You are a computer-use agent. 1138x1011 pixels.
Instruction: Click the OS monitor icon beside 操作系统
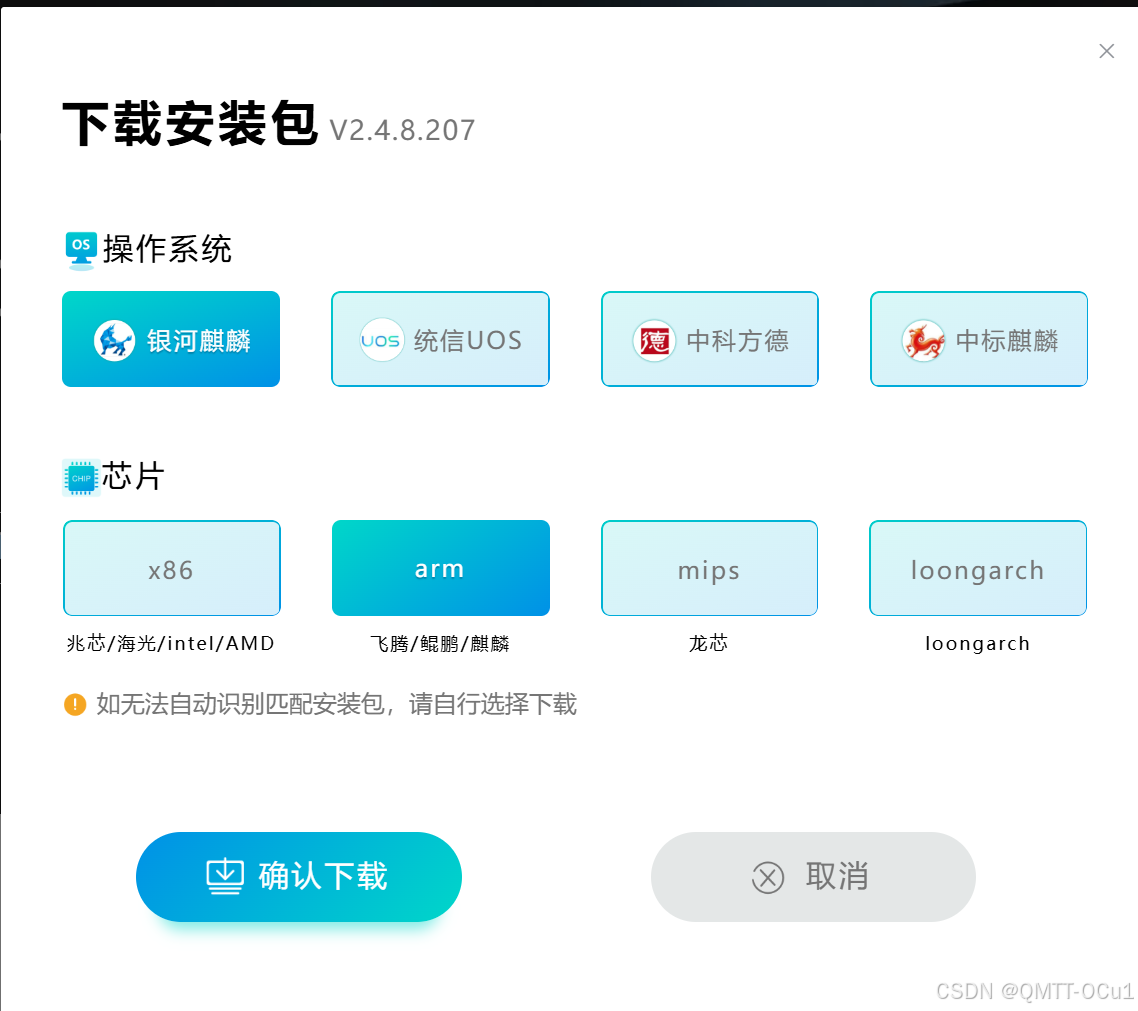(x=81, y=250)
